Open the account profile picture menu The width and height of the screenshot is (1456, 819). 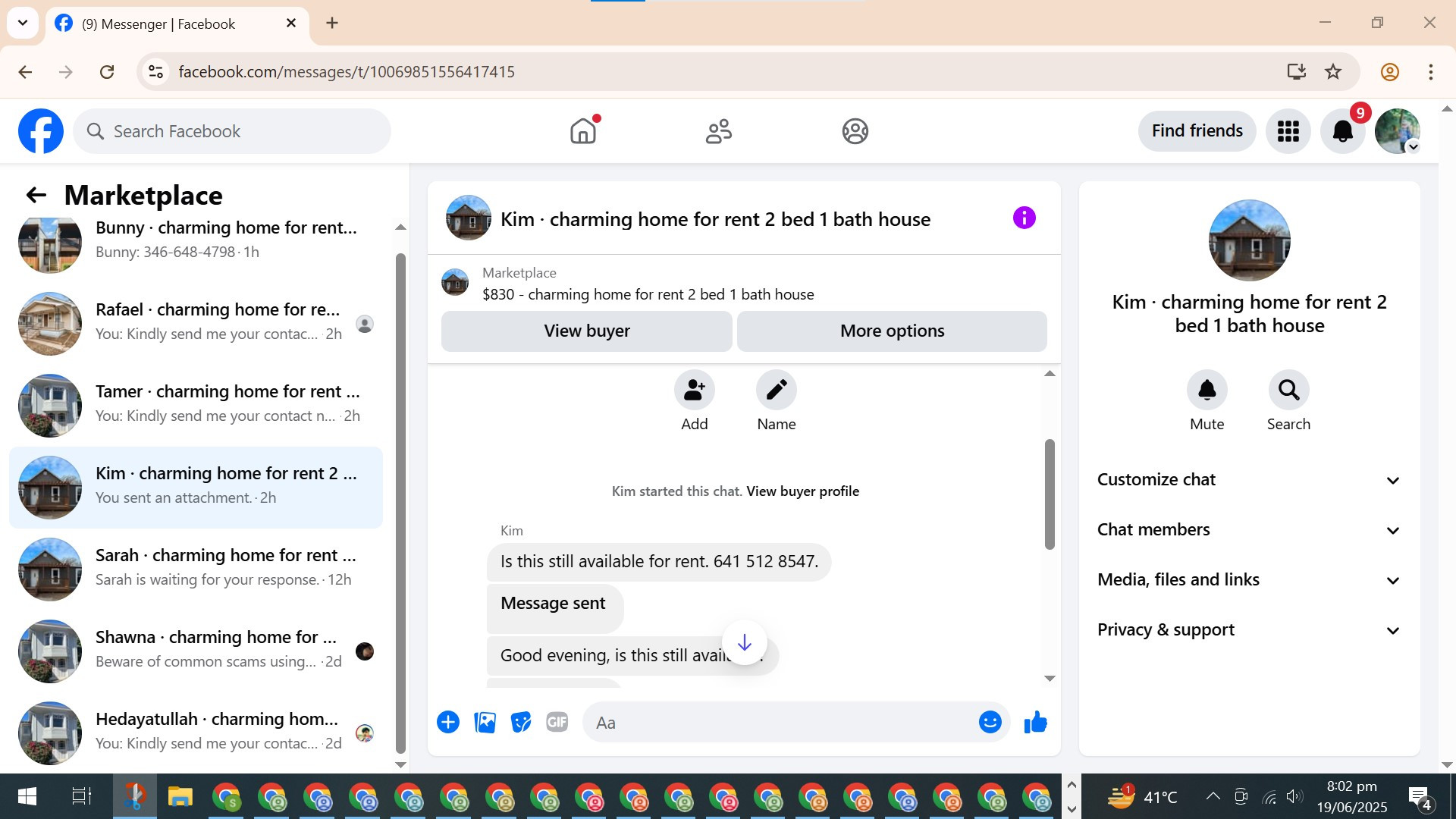point(1397,131)
